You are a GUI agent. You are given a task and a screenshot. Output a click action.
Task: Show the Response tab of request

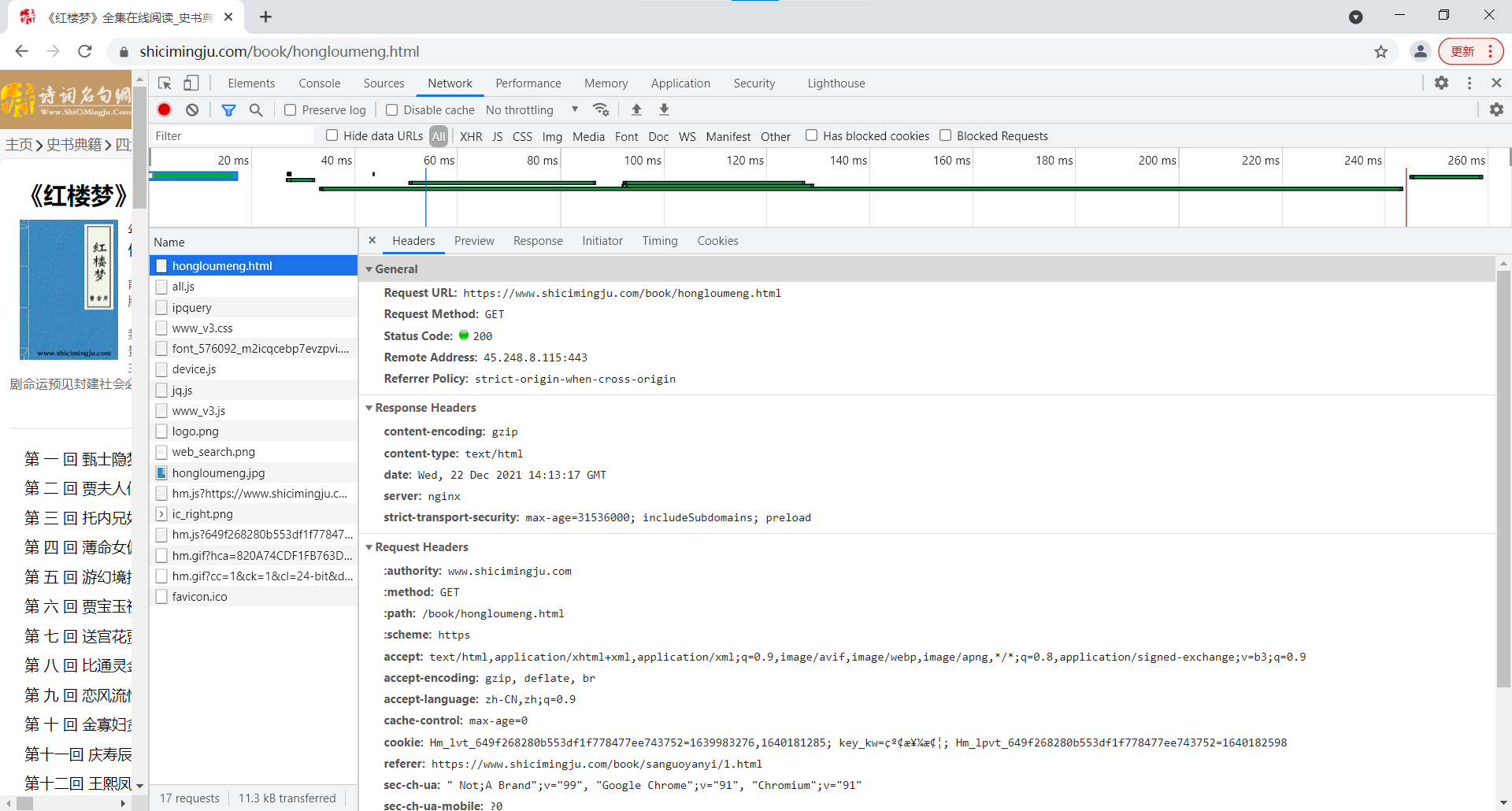click(x=538, y=241)
